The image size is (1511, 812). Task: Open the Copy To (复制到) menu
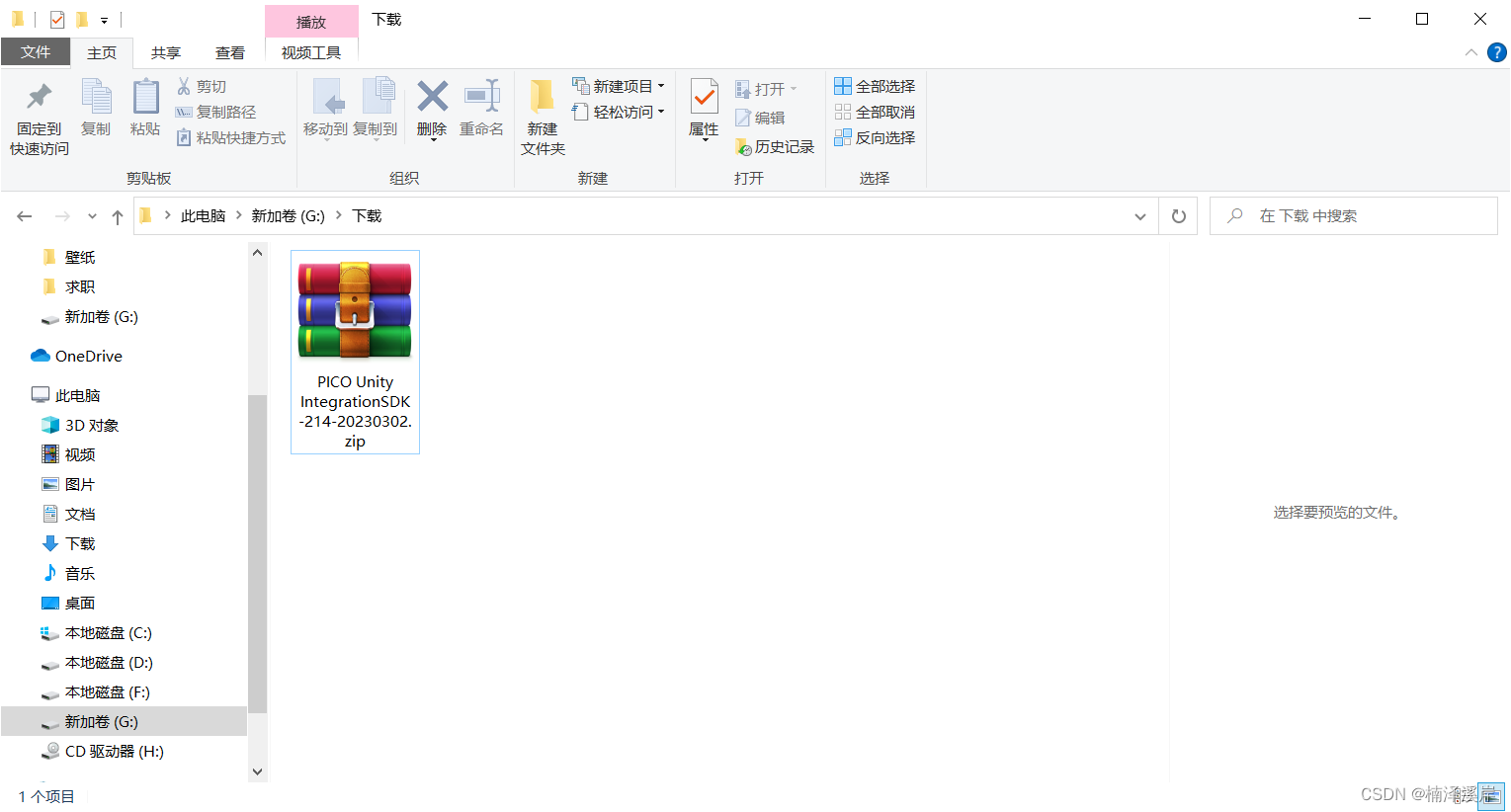376,109
